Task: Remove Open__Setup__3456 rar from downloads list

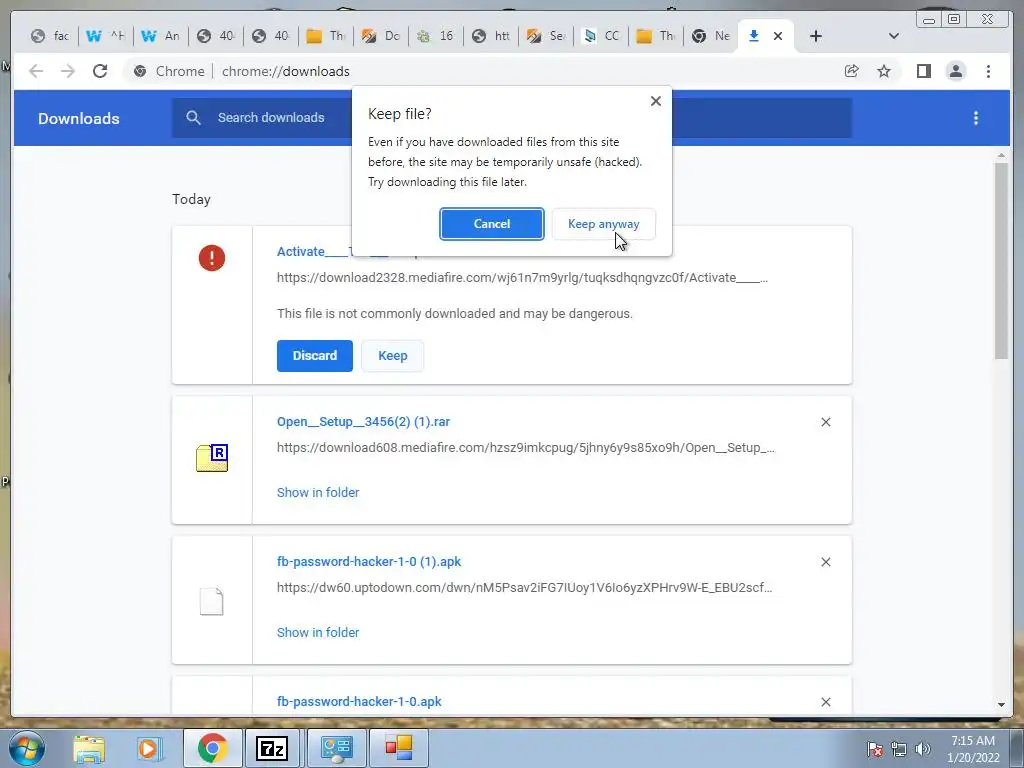Action: pyautogui.click(x=825, y=423)
